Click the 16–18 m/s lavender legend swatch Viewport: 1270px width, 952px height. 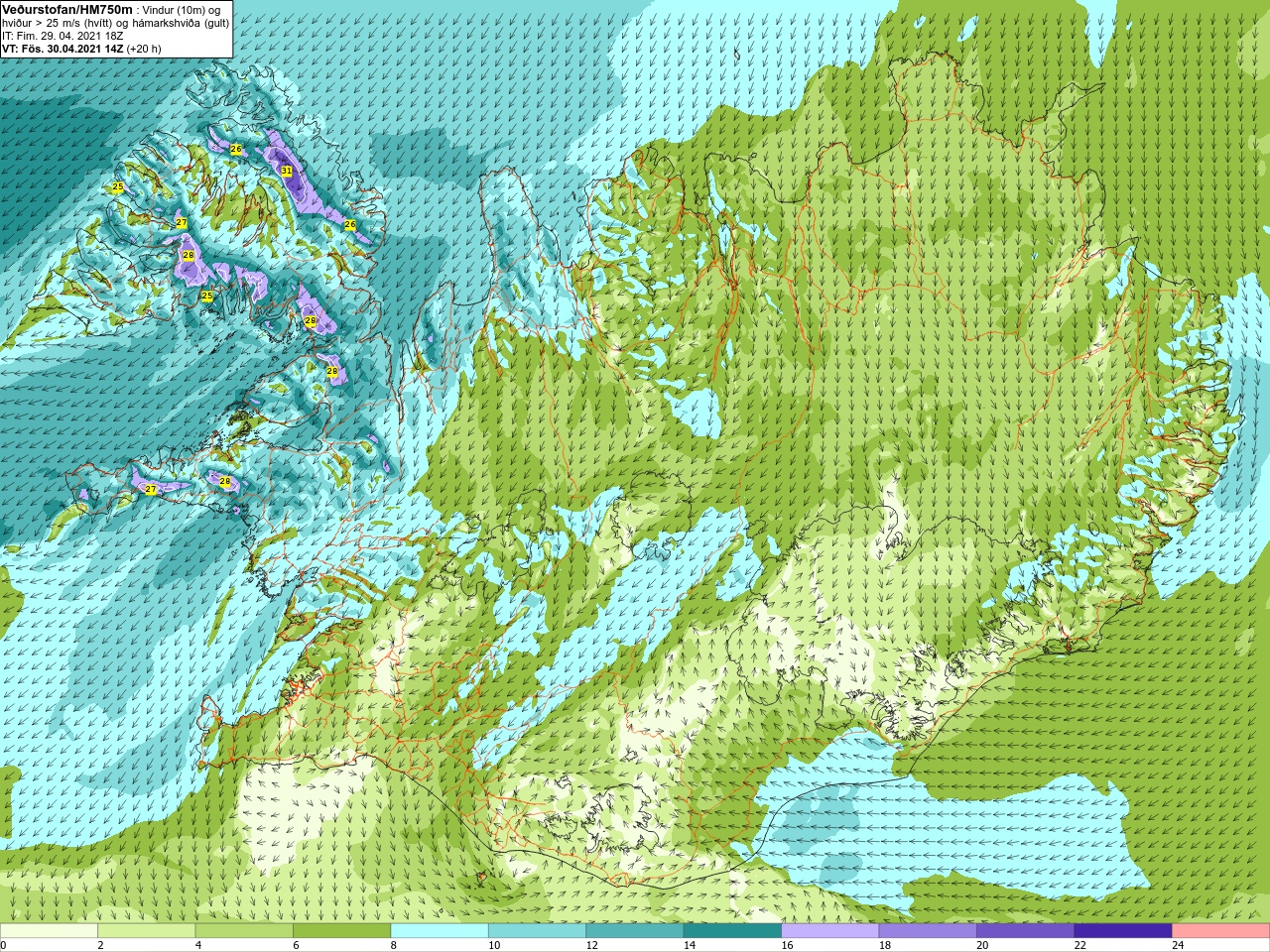pos(830,931)
